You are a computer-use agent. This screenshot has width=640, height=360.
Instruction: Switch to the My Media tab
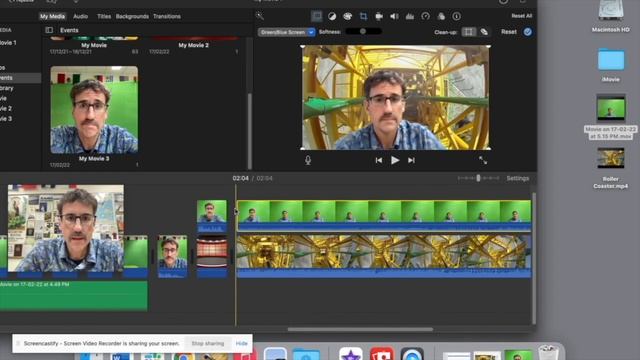pos(52,16)
